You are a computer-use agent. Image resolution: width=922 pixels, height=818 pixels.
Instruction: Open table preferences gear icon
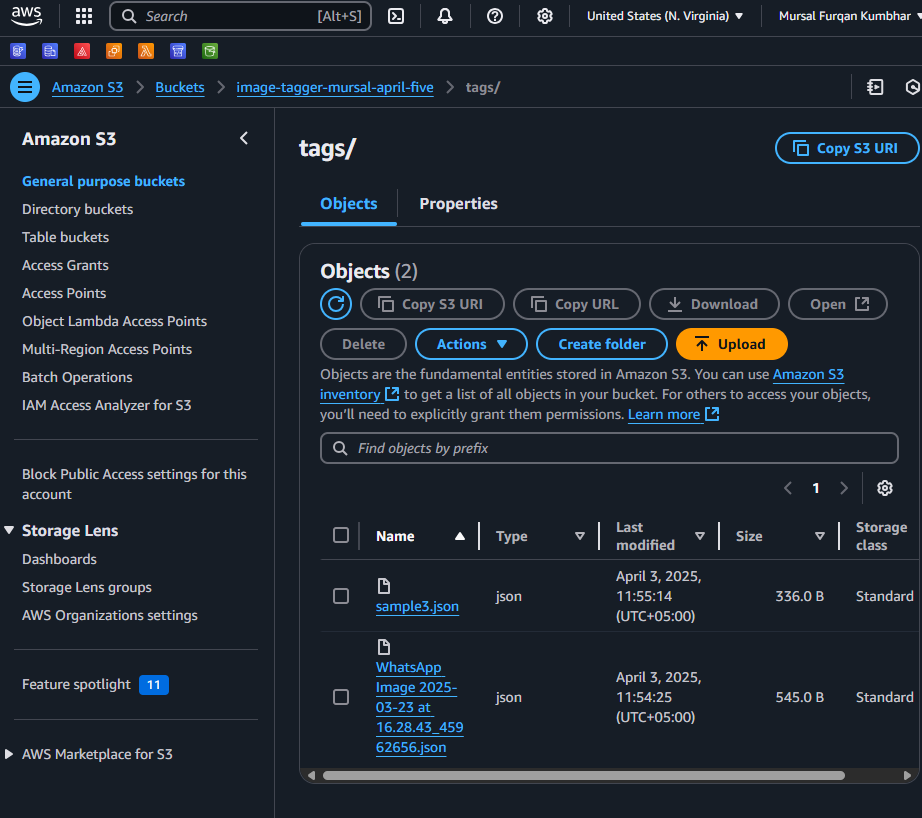(x=885, y=488)
